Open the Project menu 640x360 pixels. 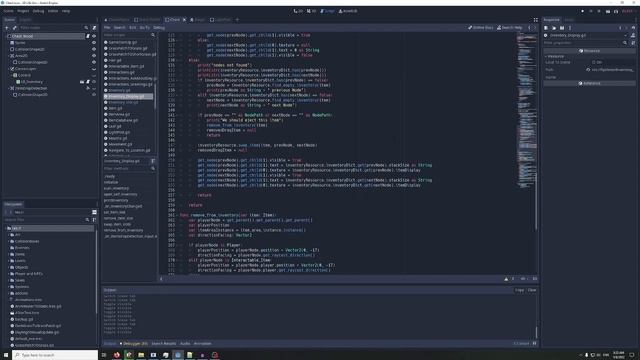click(23, 11)
